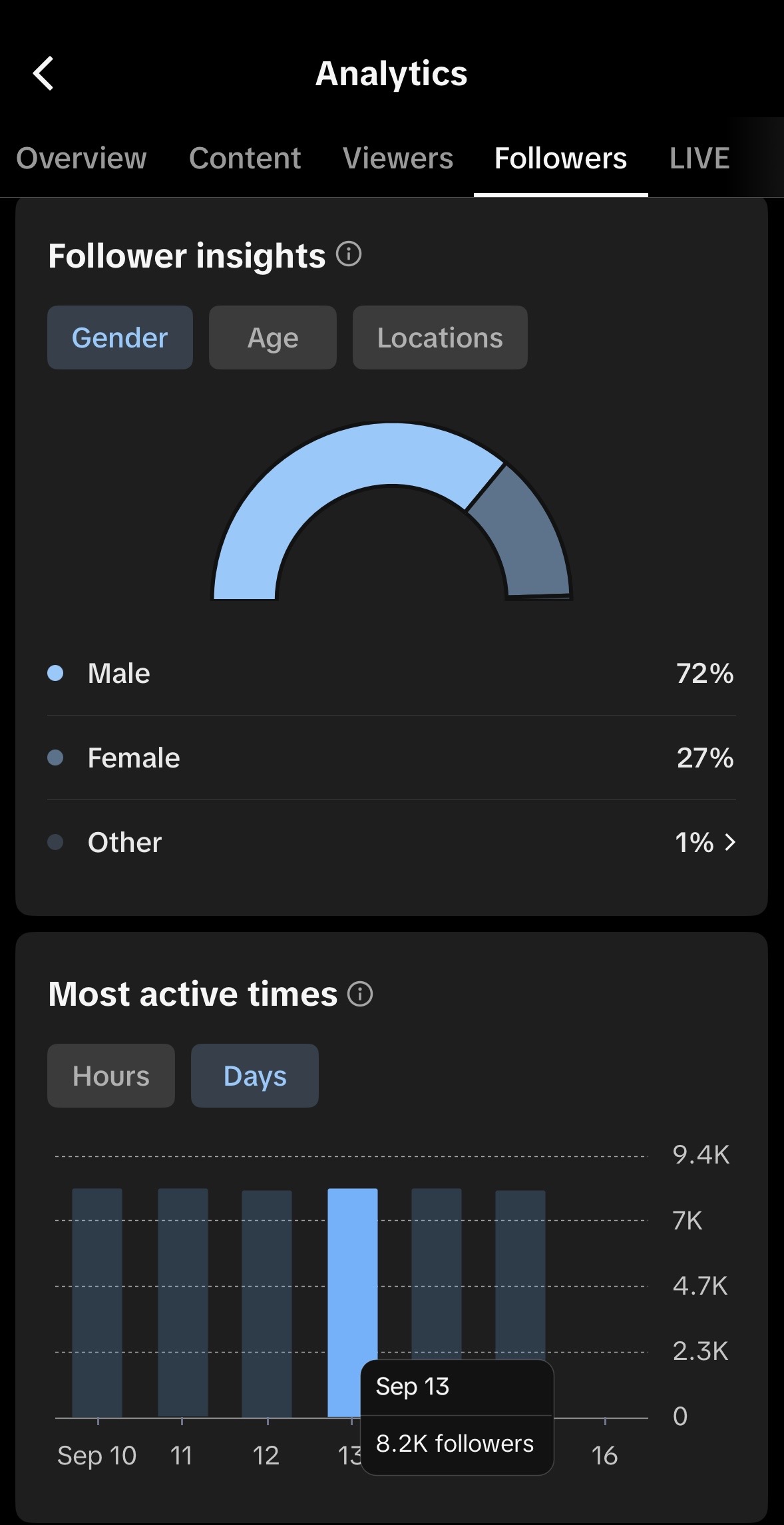
Task: Switch active times to Days
Action: 255,1076
